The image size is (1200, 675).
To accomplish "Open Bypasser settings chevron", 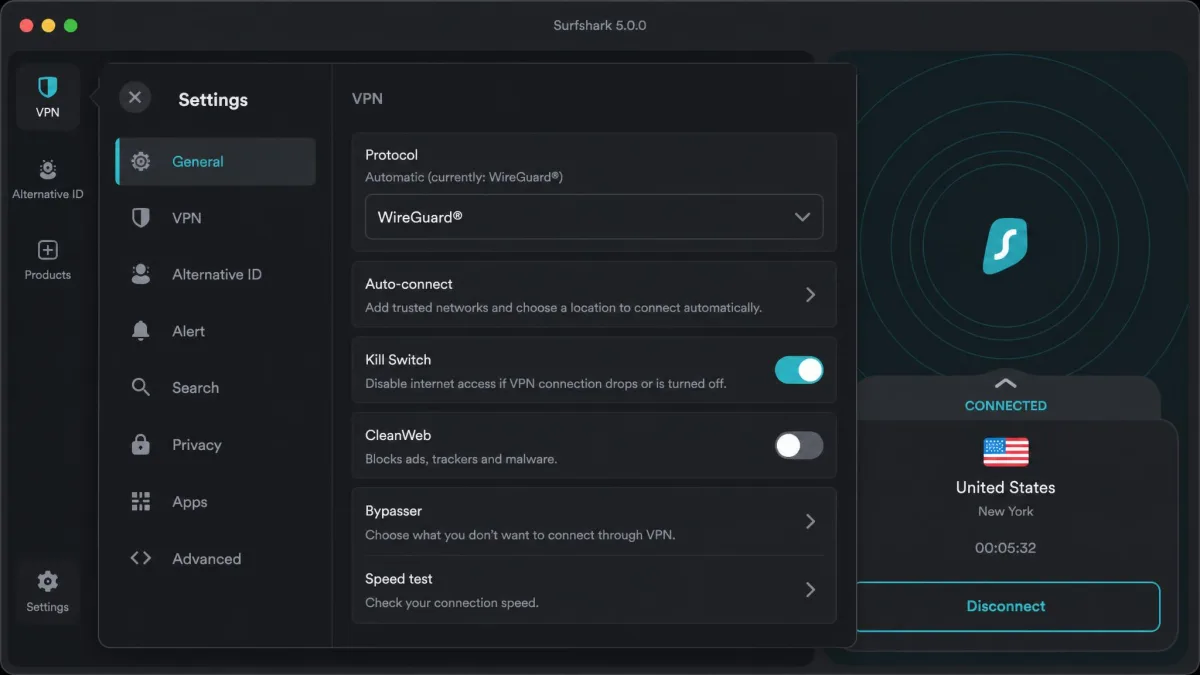I will pyautogui.click(x=810, y=521).
